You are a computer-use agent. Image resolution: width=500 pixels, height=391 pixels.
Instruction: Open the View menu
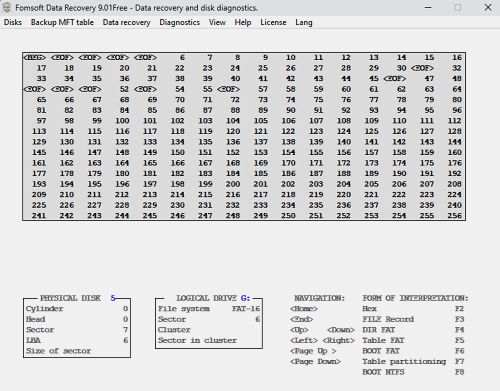click(x=217, y=22)
